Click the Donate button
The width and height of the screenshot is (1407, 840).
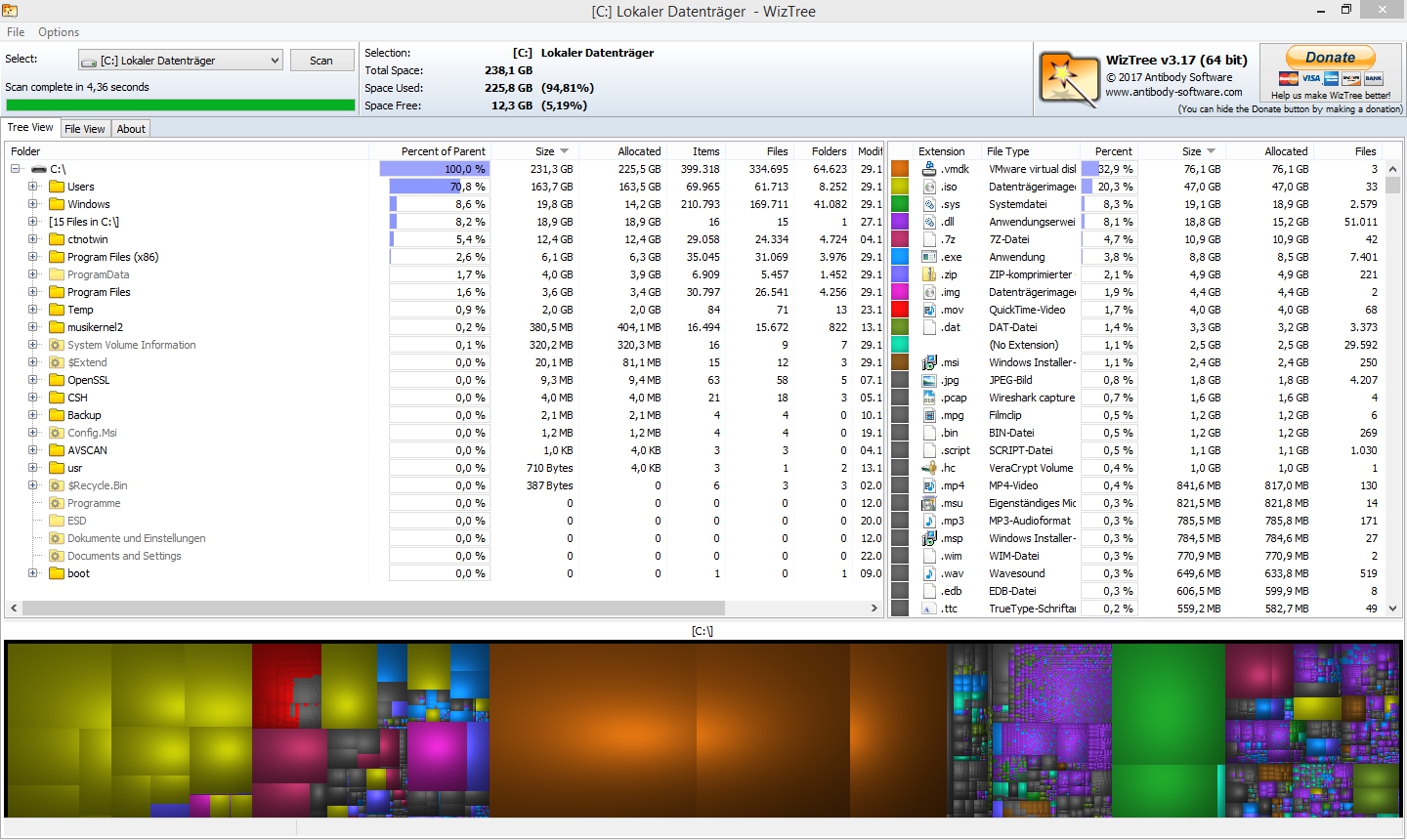tap(1330, 58)
